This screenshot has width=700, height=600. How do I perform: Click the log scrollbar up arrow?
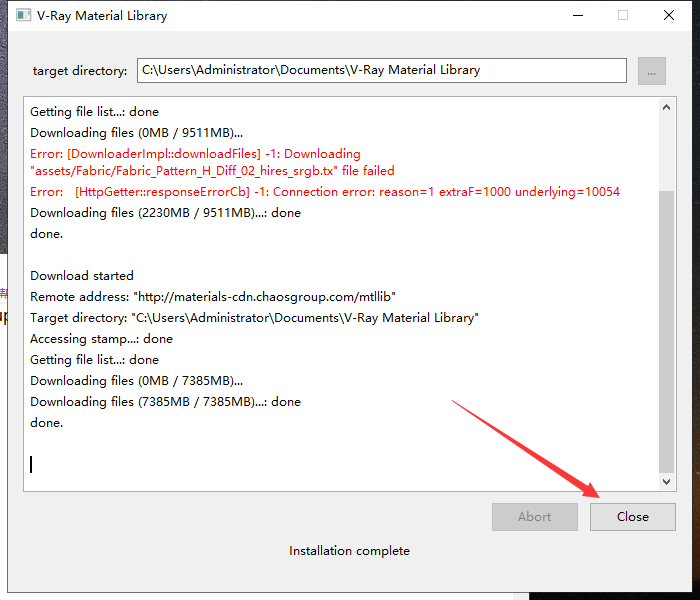tap(667, 107)
